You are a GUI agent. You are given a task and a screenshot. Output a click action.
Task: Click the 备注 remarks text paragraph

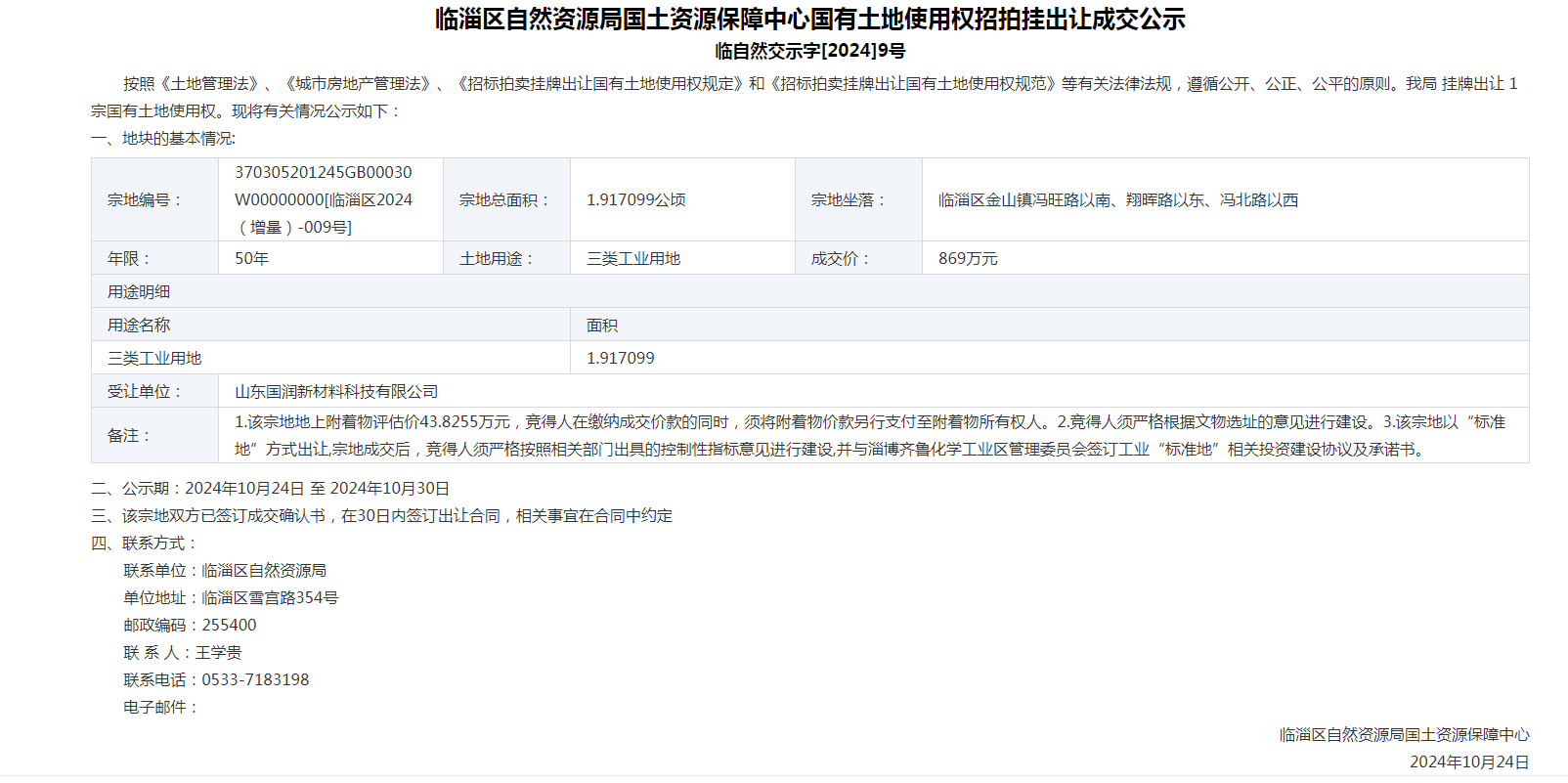(869, 435)
